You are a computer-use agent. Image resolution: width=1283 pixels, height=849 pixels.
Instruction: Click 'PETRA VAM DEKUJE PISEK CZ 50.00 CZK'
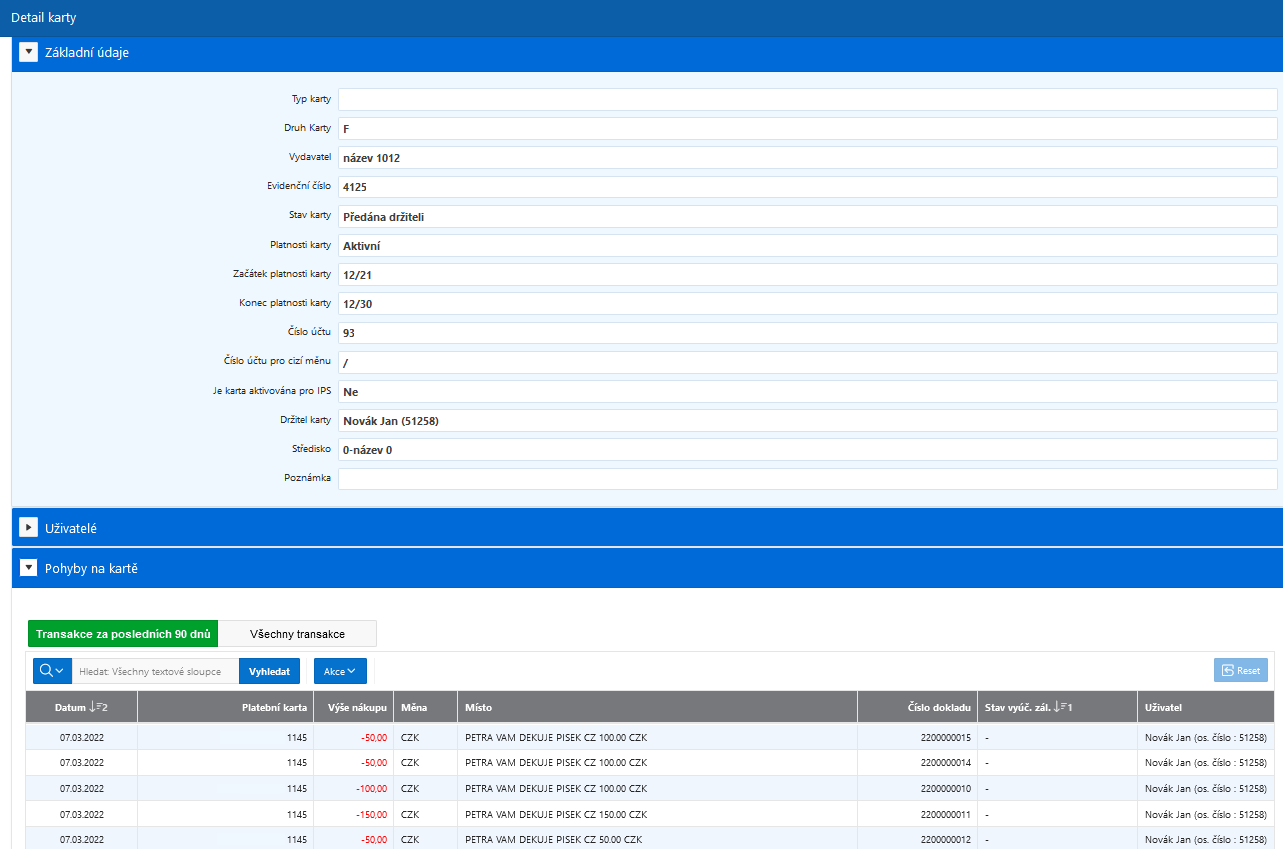[x=553, y=839]
